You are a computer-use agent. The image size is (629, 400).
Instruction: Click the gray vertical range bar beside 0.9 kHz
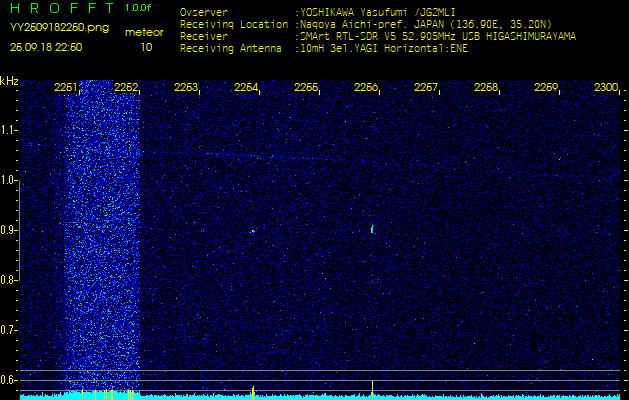pyautogui.click(x=19, y=231)
